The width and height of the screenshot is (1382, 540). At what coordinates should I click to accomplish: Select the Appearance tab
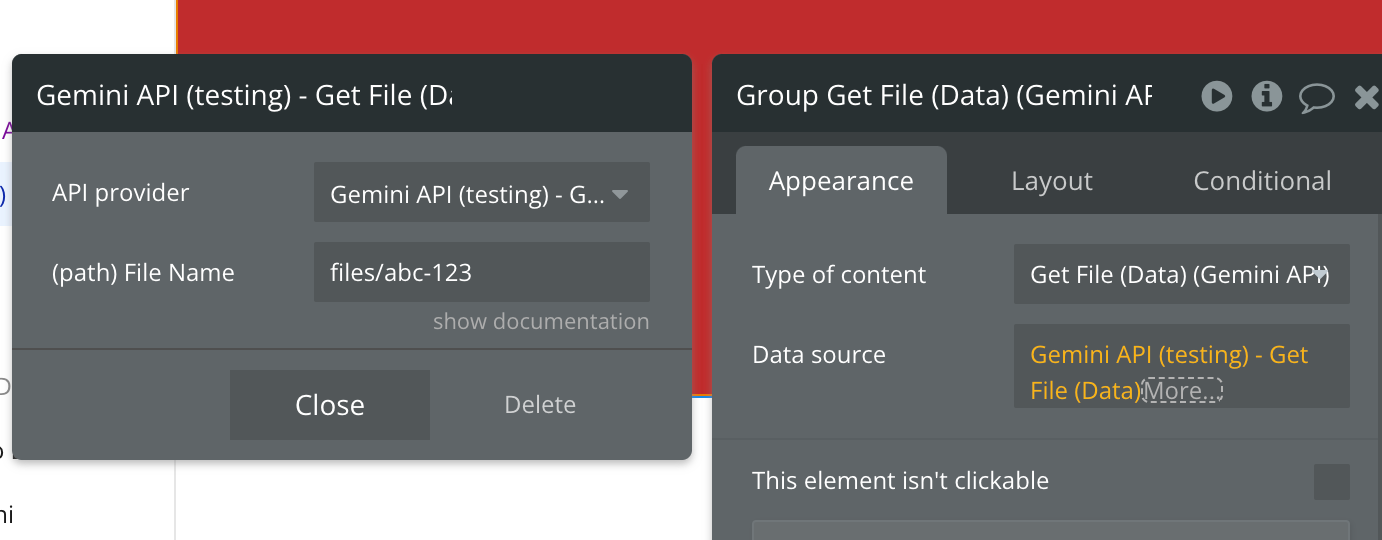[x=841, y=181]
